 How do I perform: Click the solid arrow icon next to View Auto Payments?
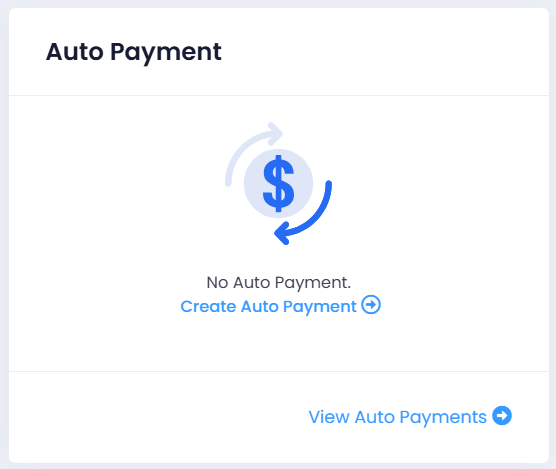502,415
